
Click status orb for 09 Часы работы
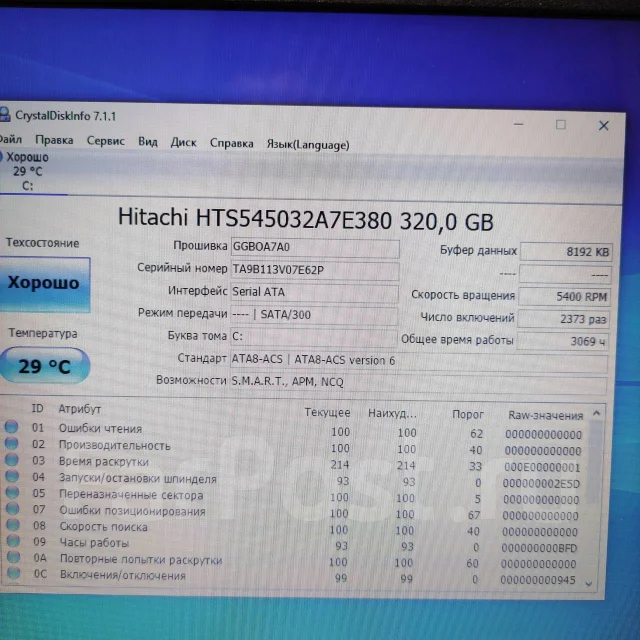pyautogui.click(x=13, y=540)
